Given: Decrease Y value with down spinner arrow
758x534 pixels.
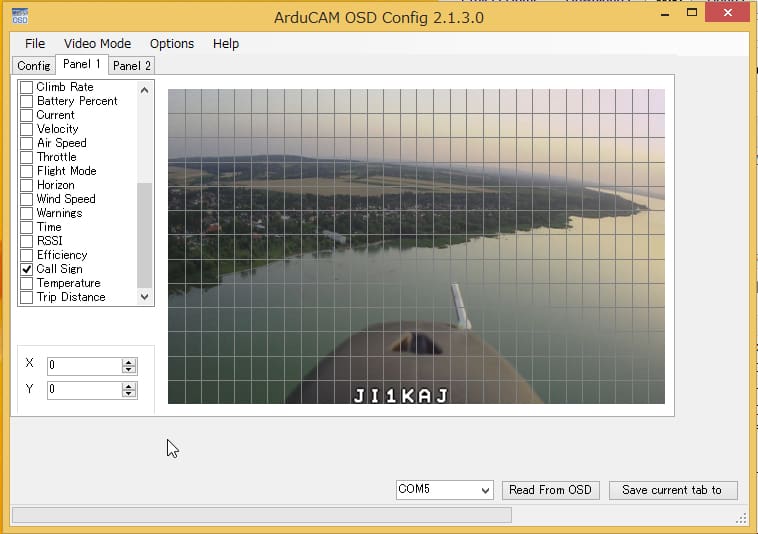Looking at the screenshot, I should [128, 394].
